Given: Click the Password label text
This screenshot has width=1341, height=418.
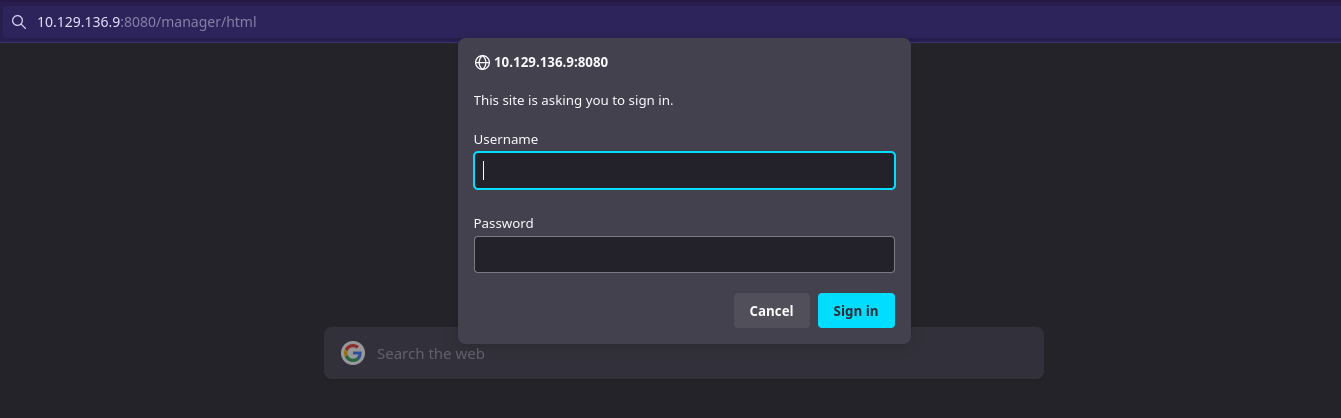Looking at the screenshot, I should point(503,224).
